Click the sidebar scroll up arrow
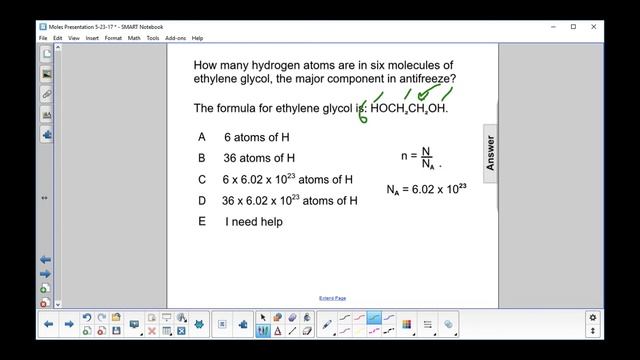 click(x=58, y=47)
